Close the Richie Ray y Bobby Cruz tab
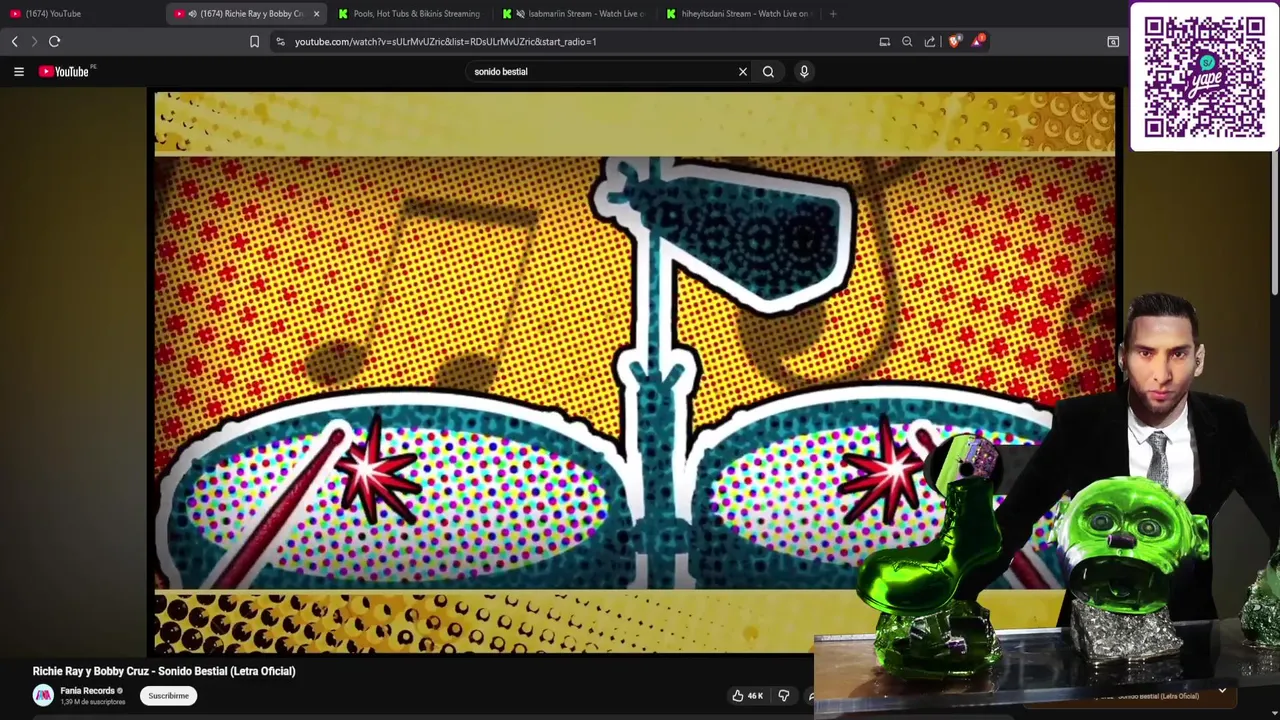 tap(316, 13)
